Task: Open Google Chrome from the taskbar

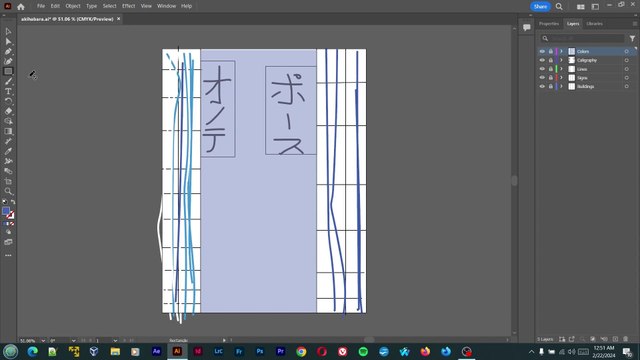Action: (301, 351)
